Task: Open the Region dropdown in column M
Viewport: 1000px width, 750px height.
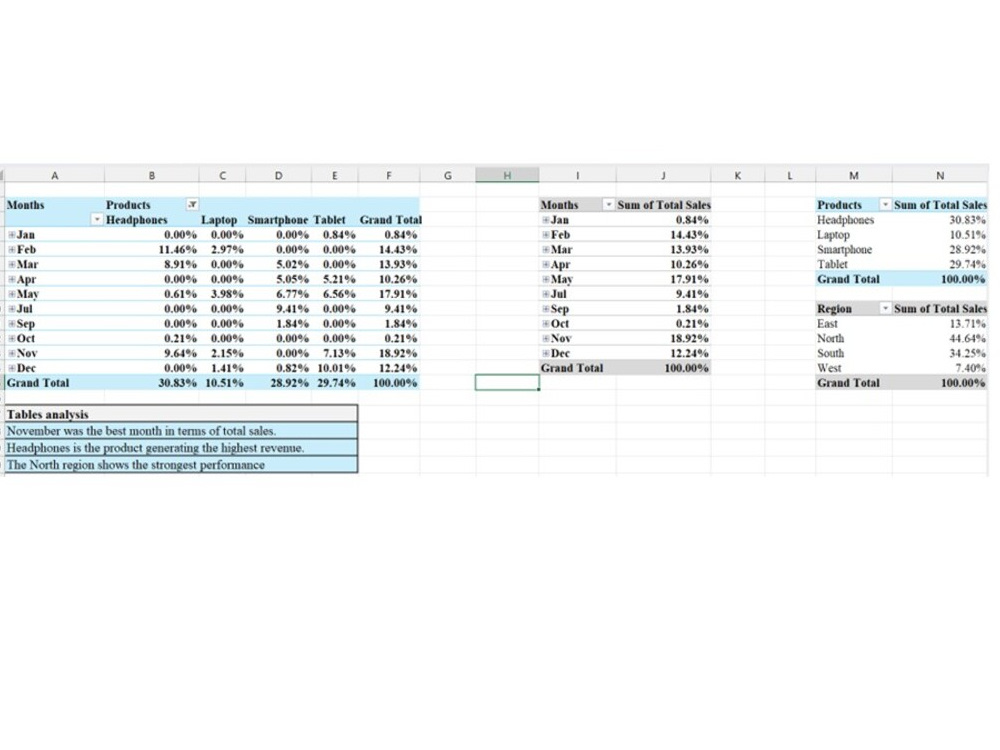Action: pos(885,309)
